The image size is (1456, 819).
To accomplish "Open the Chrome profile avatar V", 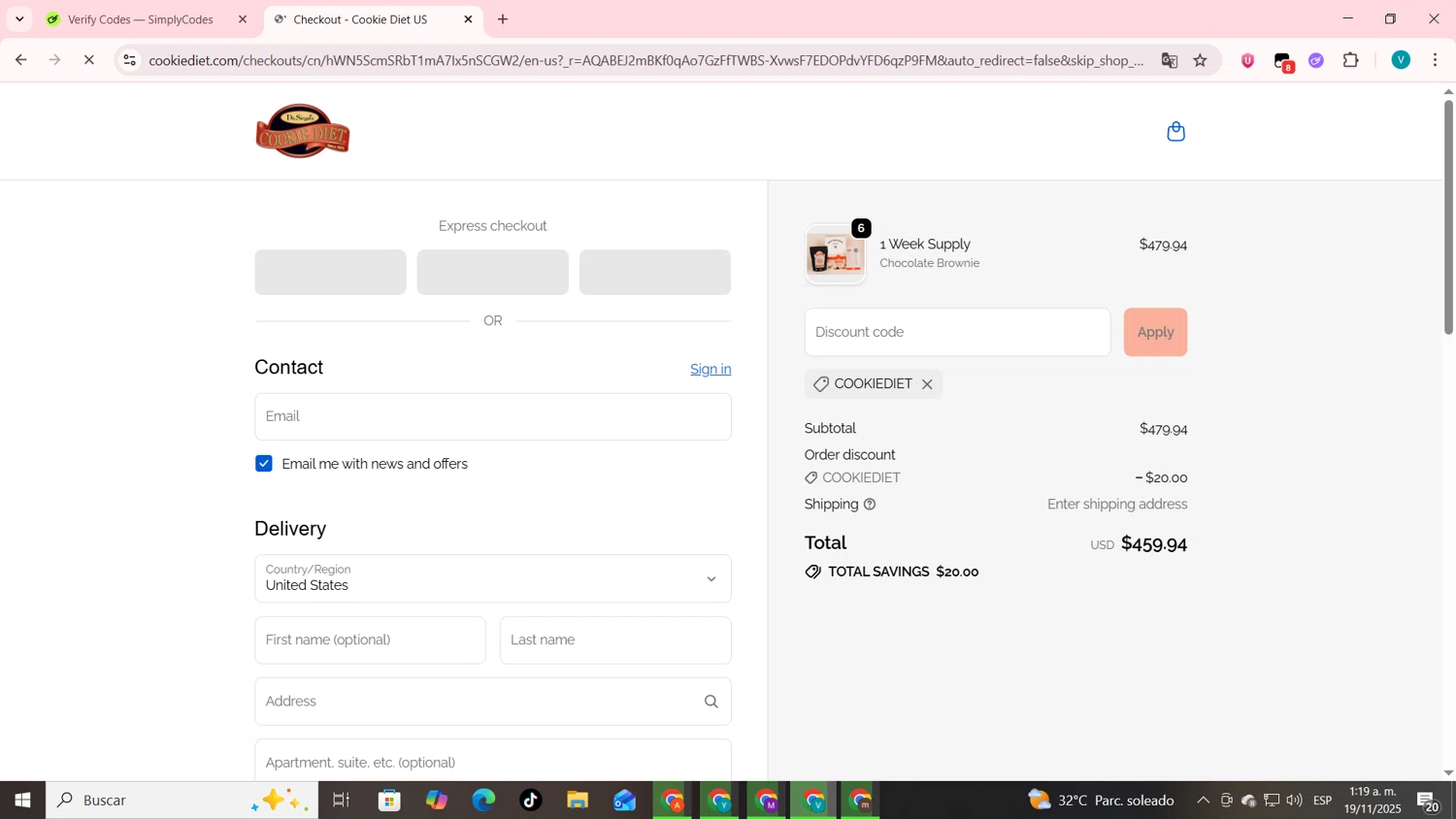I will coord(1401,60).
